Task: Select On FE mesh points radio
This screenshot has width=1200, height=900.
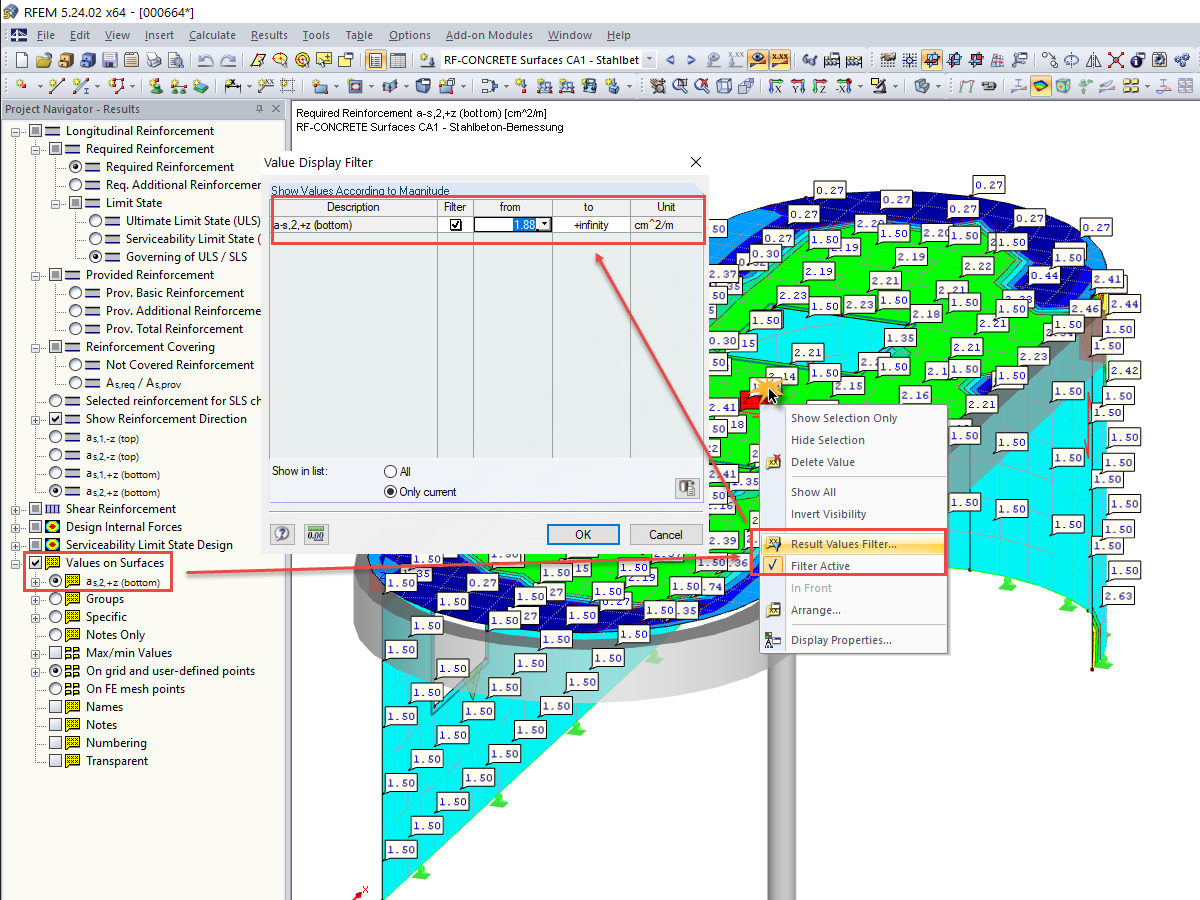Action: click(55, 689)
